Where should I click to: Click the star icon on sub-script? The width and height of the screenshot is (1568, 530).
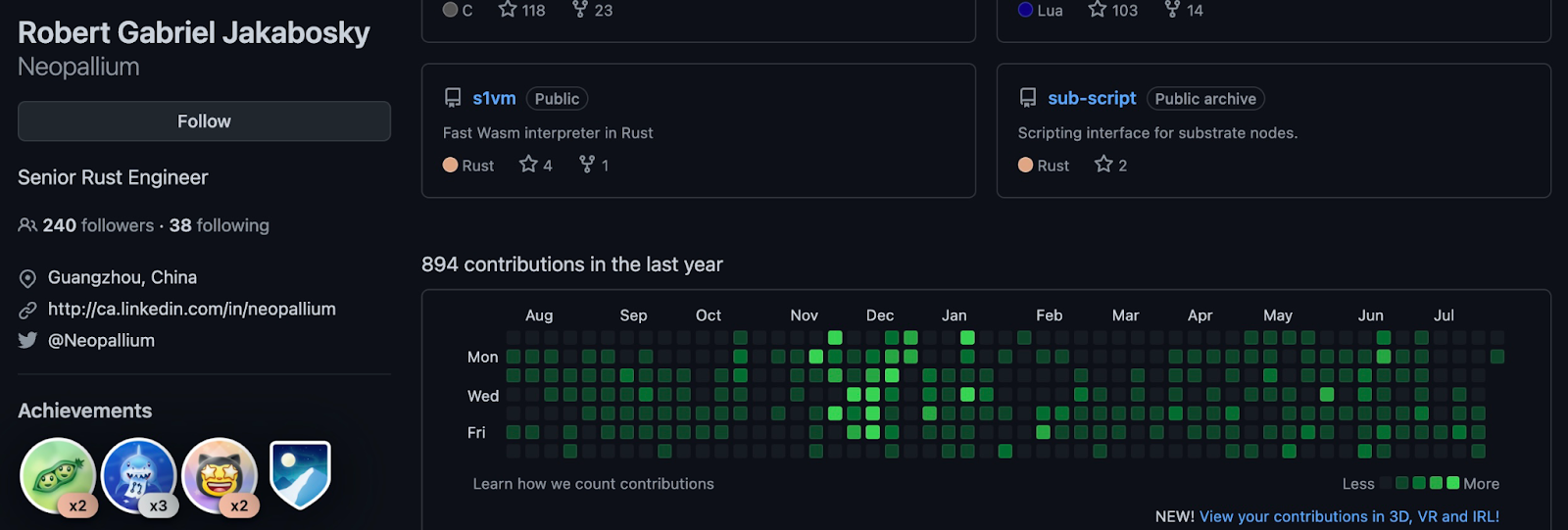tap(1104, 165)
